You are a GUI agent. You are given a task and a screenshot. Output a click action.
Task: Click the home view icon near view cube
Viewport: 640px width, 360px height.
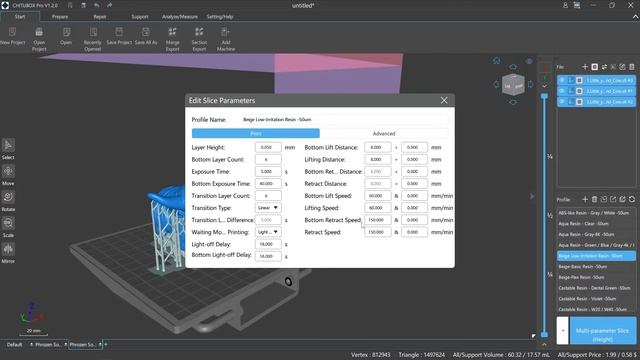(x=496, y=61)
